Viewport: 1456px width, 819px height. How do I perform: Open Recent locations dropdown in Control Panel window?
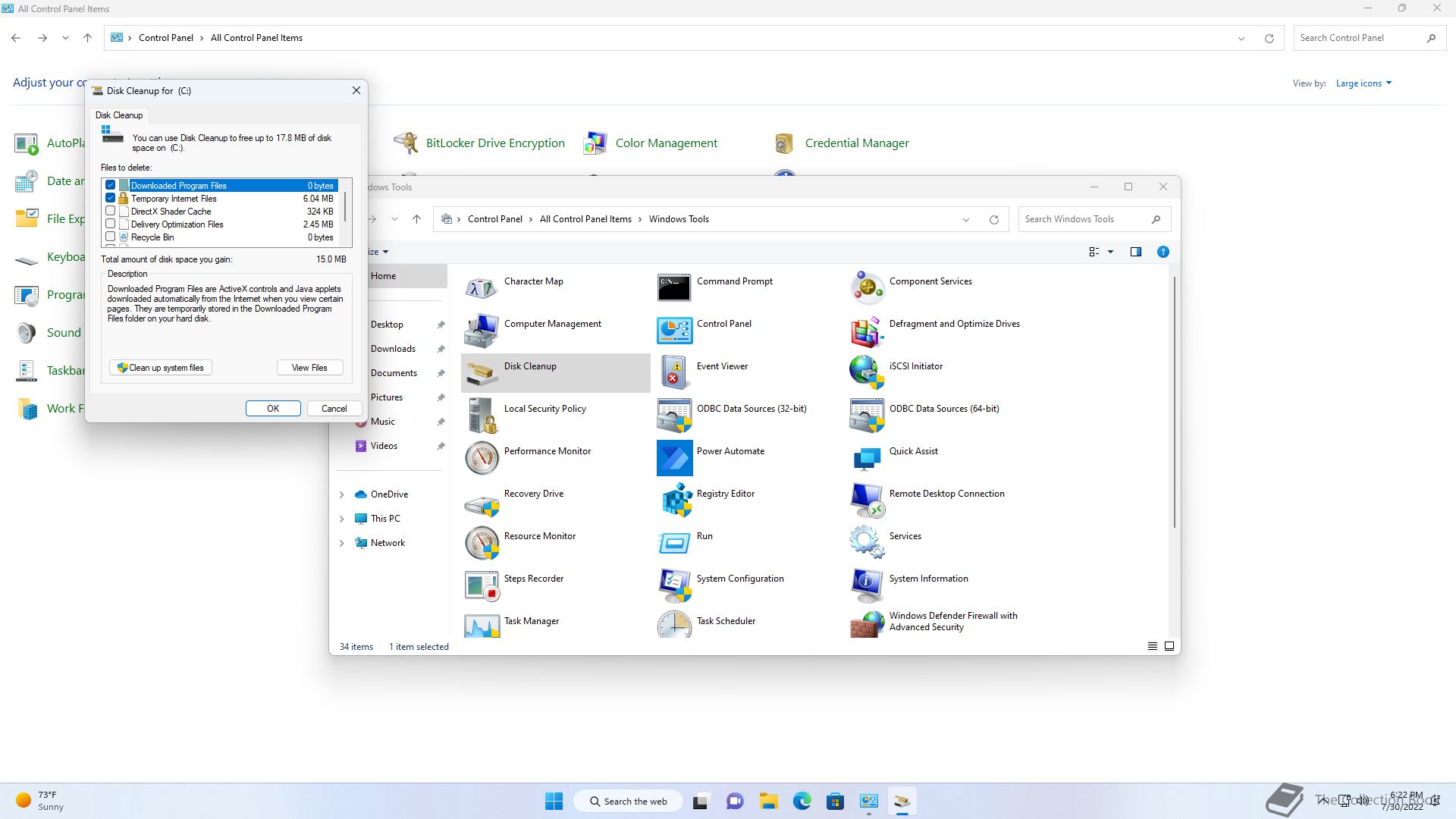[65, 38]
